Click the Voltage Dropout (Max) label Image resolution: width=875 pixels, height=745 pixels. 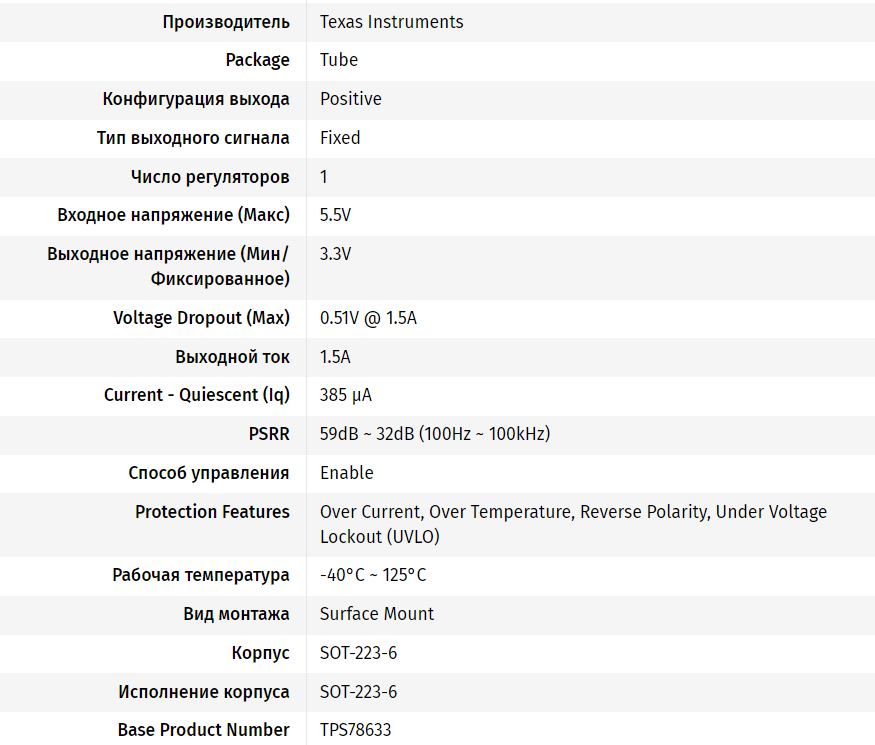tap(201, 318)
